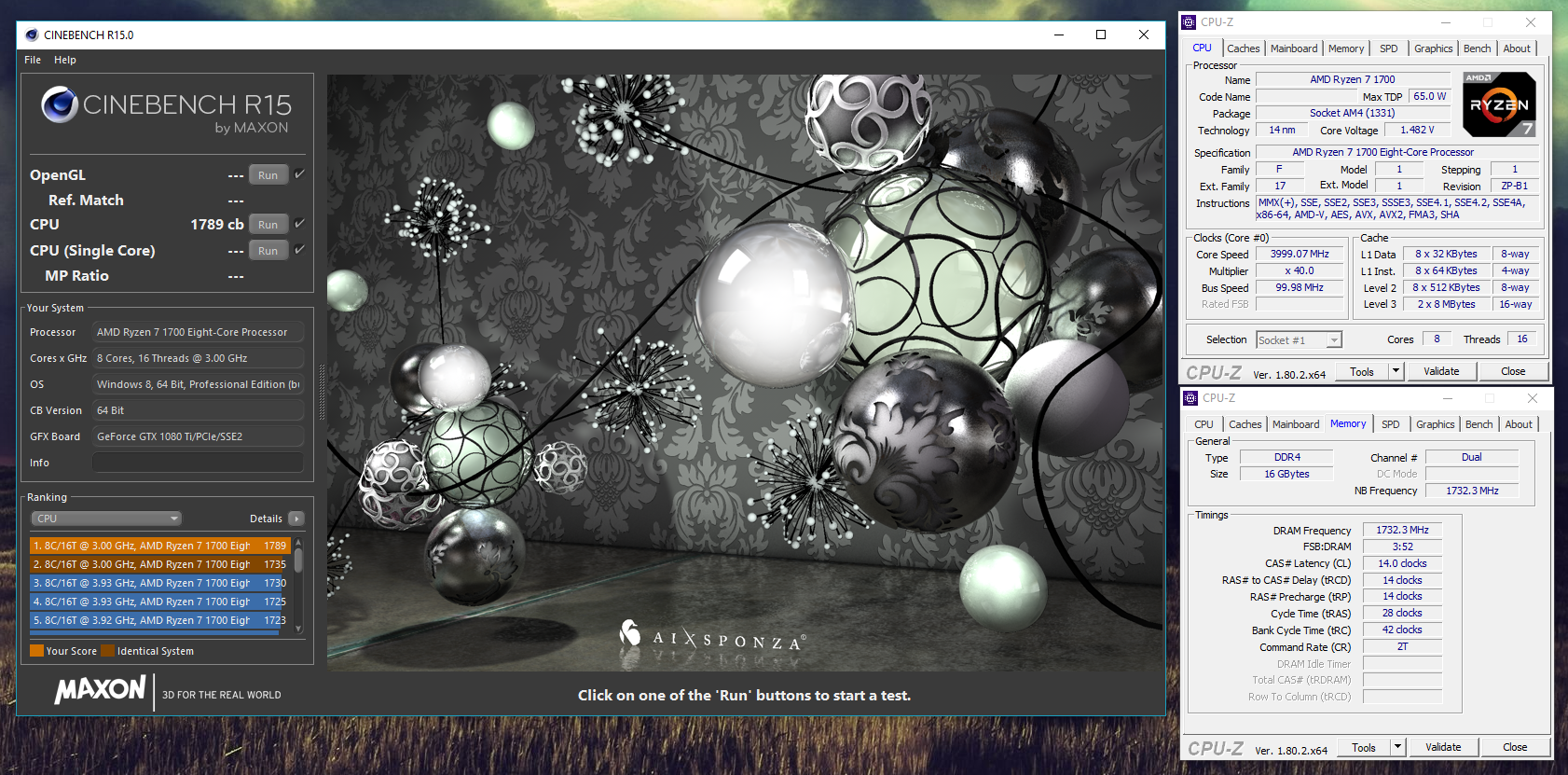The image size is (1568, 775).
Task: Run the CPU (Single Core) benchmark
Action: (x=268, y=251)
